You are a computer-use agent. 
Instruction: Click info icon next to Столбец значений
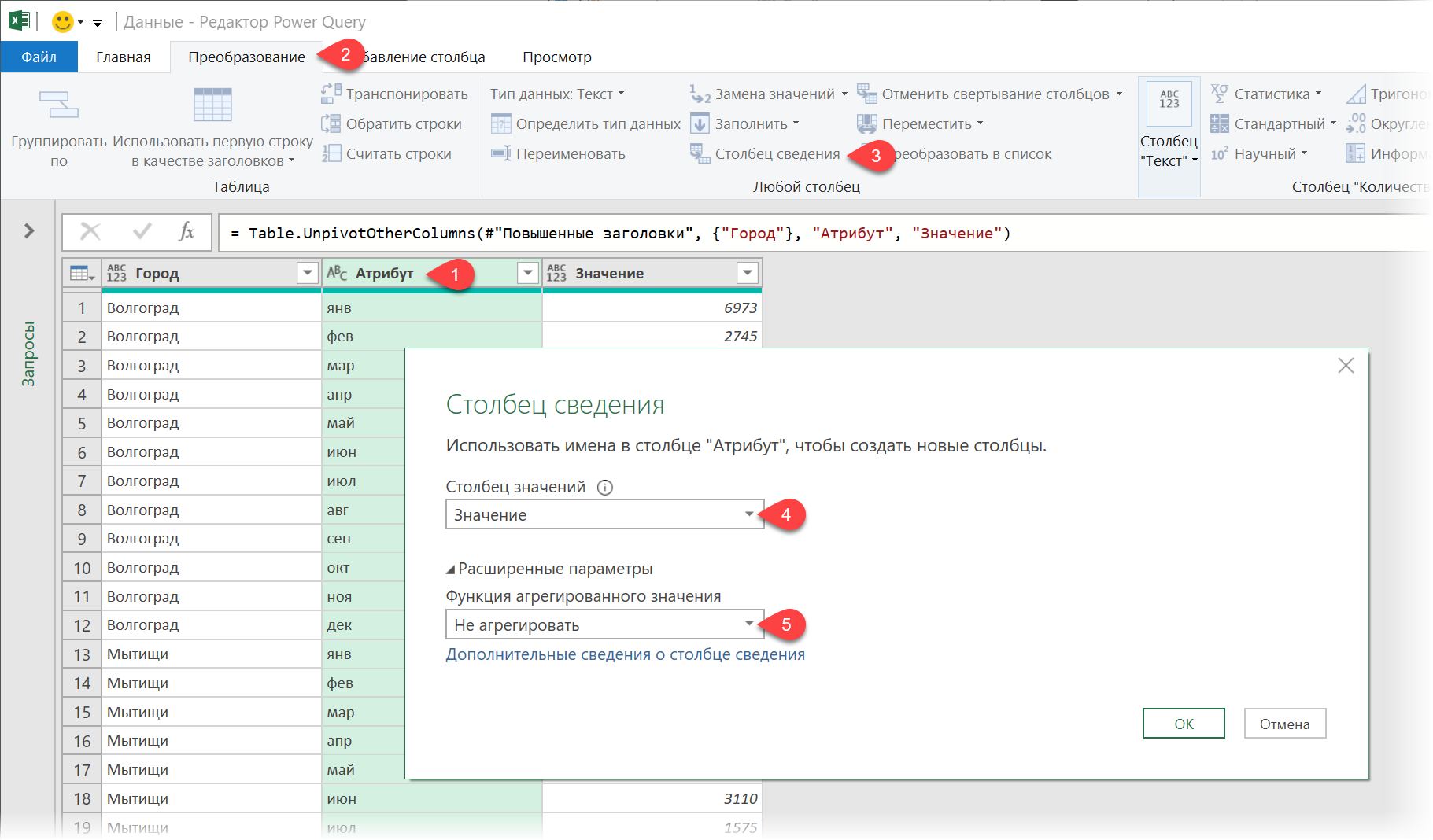605,487
